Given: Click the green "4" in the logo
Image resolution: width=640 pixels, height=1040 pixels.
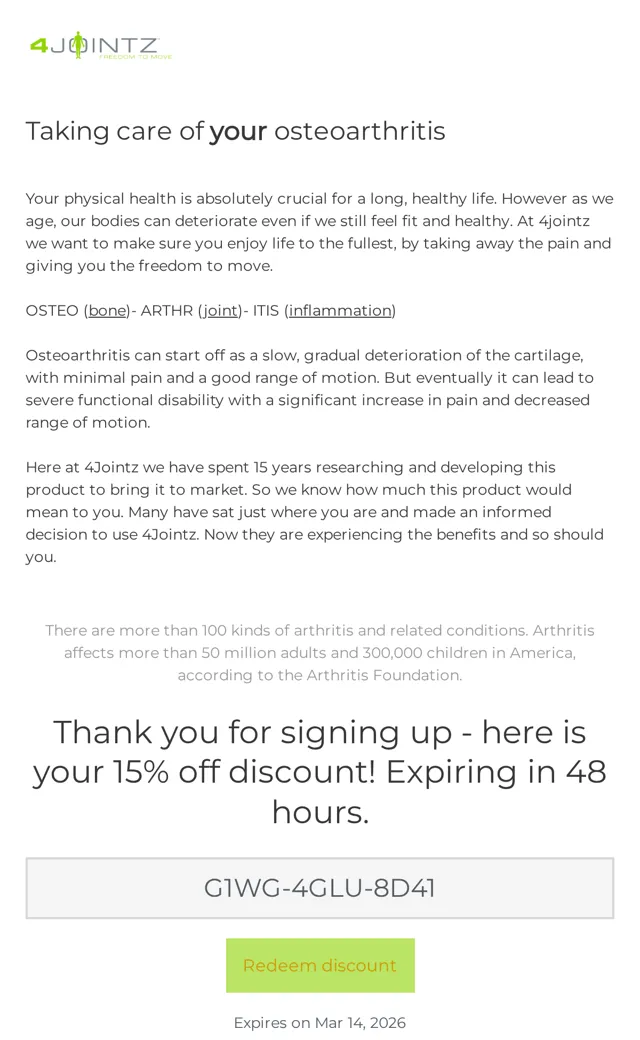Looking at the screenshot, I should (x=39, y=45).
